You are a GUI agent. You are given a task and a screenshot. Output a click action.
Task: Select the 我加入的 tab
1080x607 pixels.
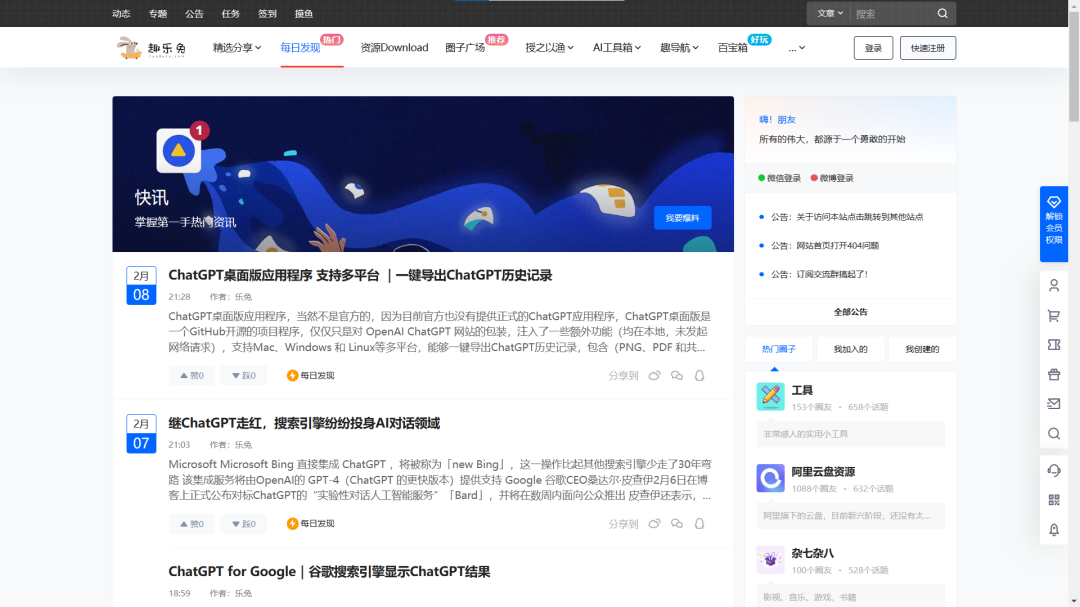(x=851, y=349)
